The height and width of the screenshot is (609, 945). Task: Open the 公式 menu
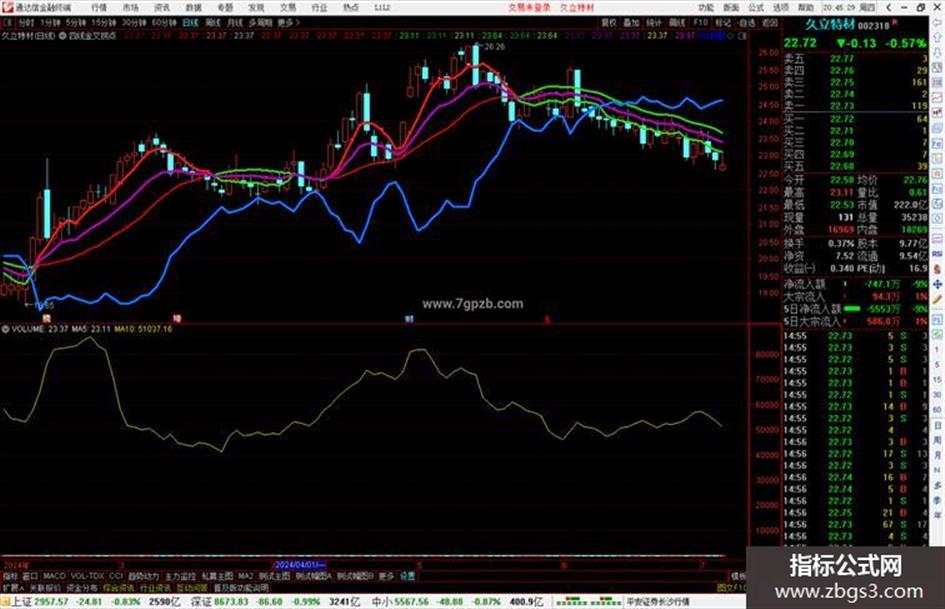[756, 7]
